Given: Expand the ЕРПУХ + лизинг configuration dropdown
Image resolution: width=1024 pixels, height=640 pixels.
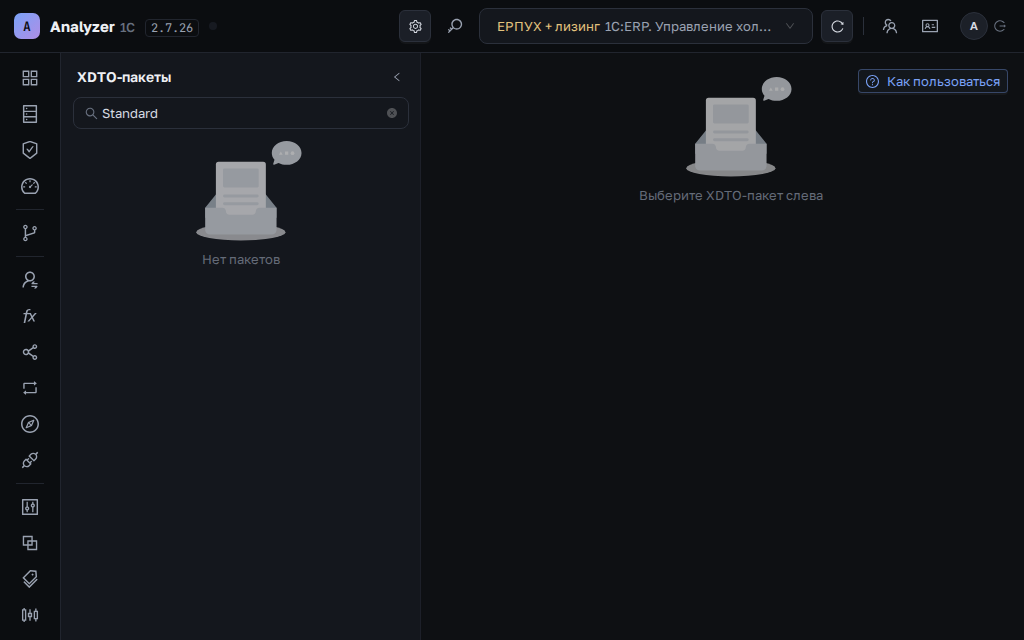Looking at the screenshot, I should 646,26.
